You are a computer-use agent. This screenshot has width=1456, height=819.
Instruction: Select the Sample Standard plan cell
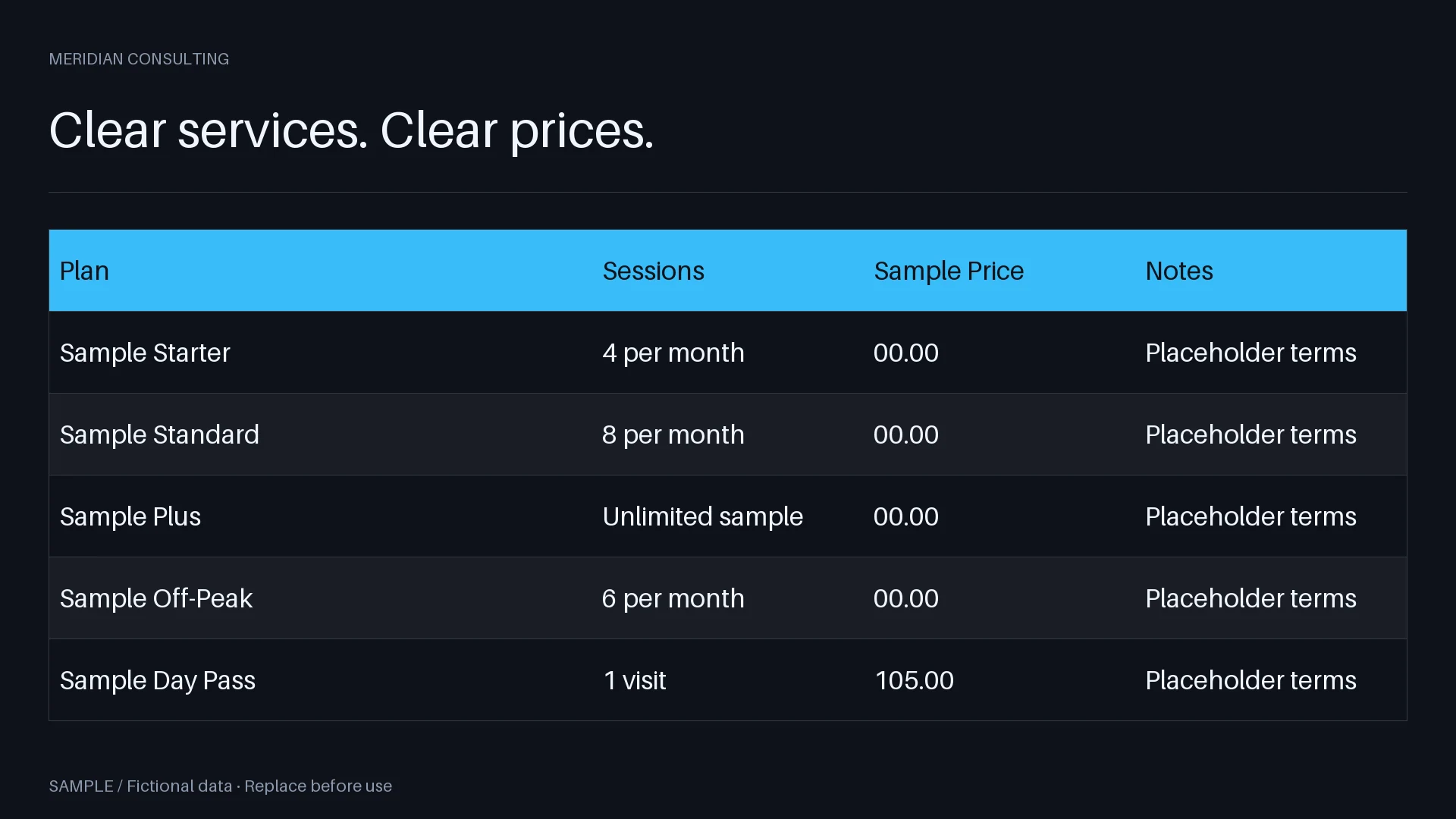[321, 435]
